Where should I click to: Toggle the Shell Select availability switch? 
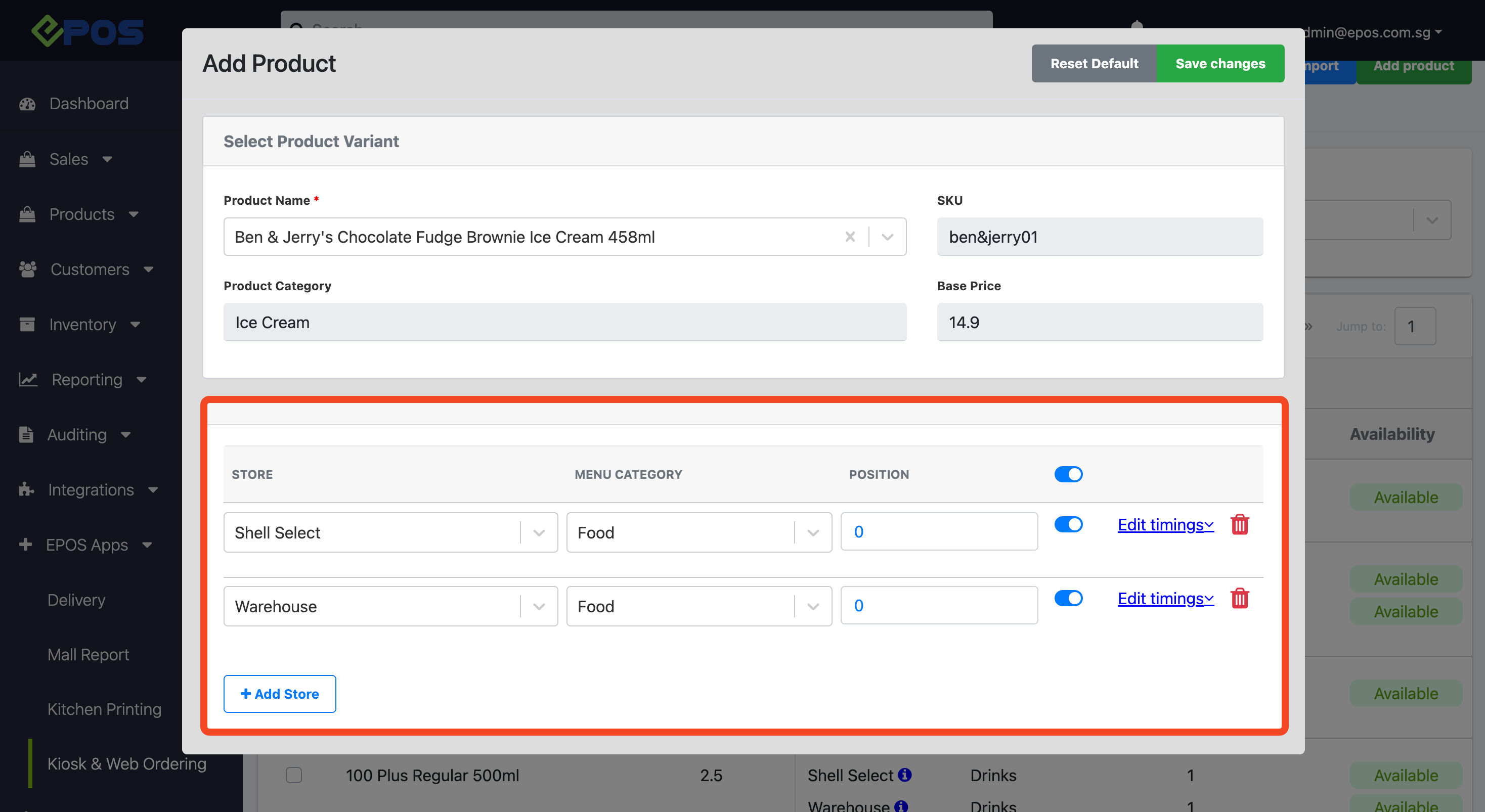click(x=1068, y=524)
